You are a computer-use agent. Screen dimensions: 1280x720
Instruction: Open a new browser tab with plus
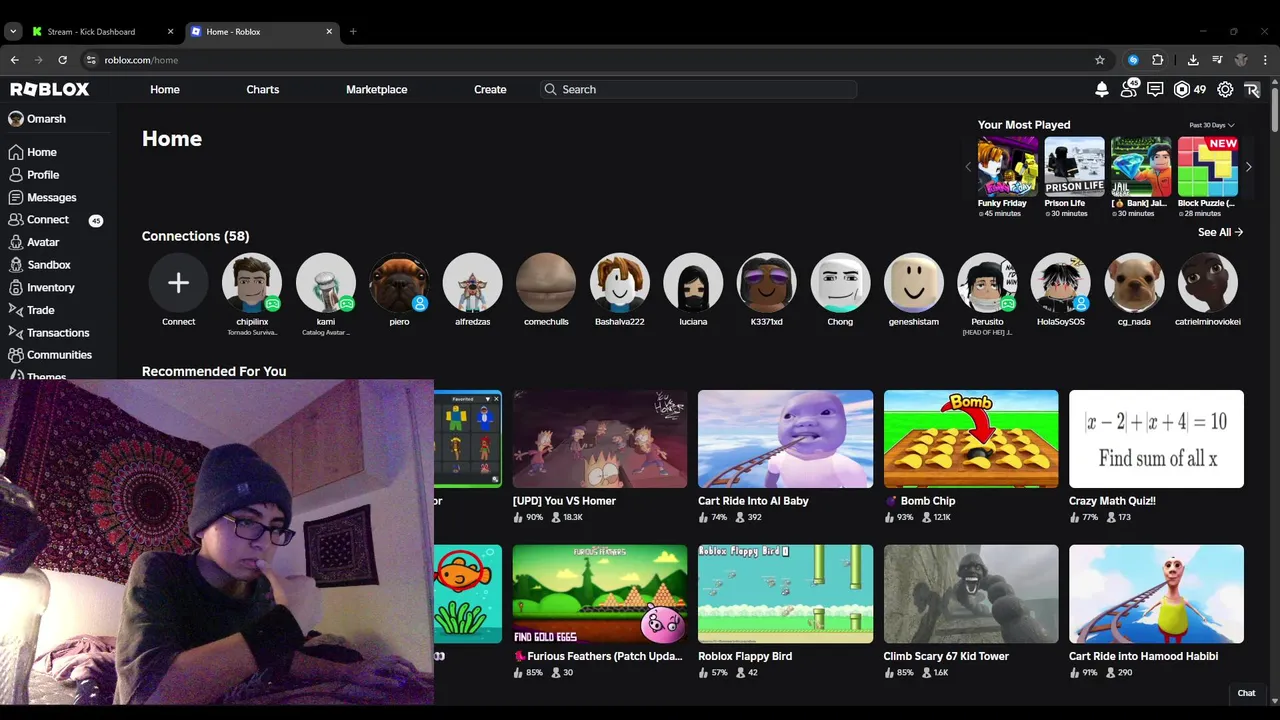(353, 31)
